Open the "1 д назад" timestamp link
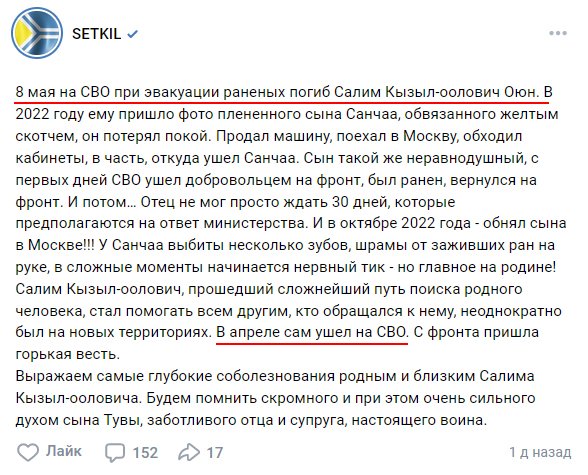588x475 pixels. pyautogui.click(x=540, y=452)
